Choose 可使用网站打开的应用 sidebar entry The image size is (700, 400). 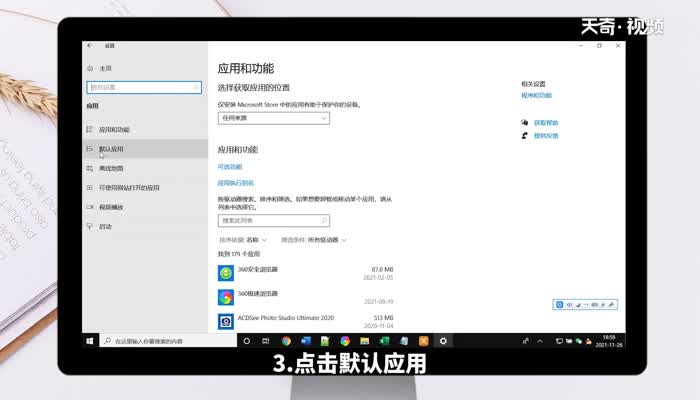pyautogui.click(x=145, y=188)
